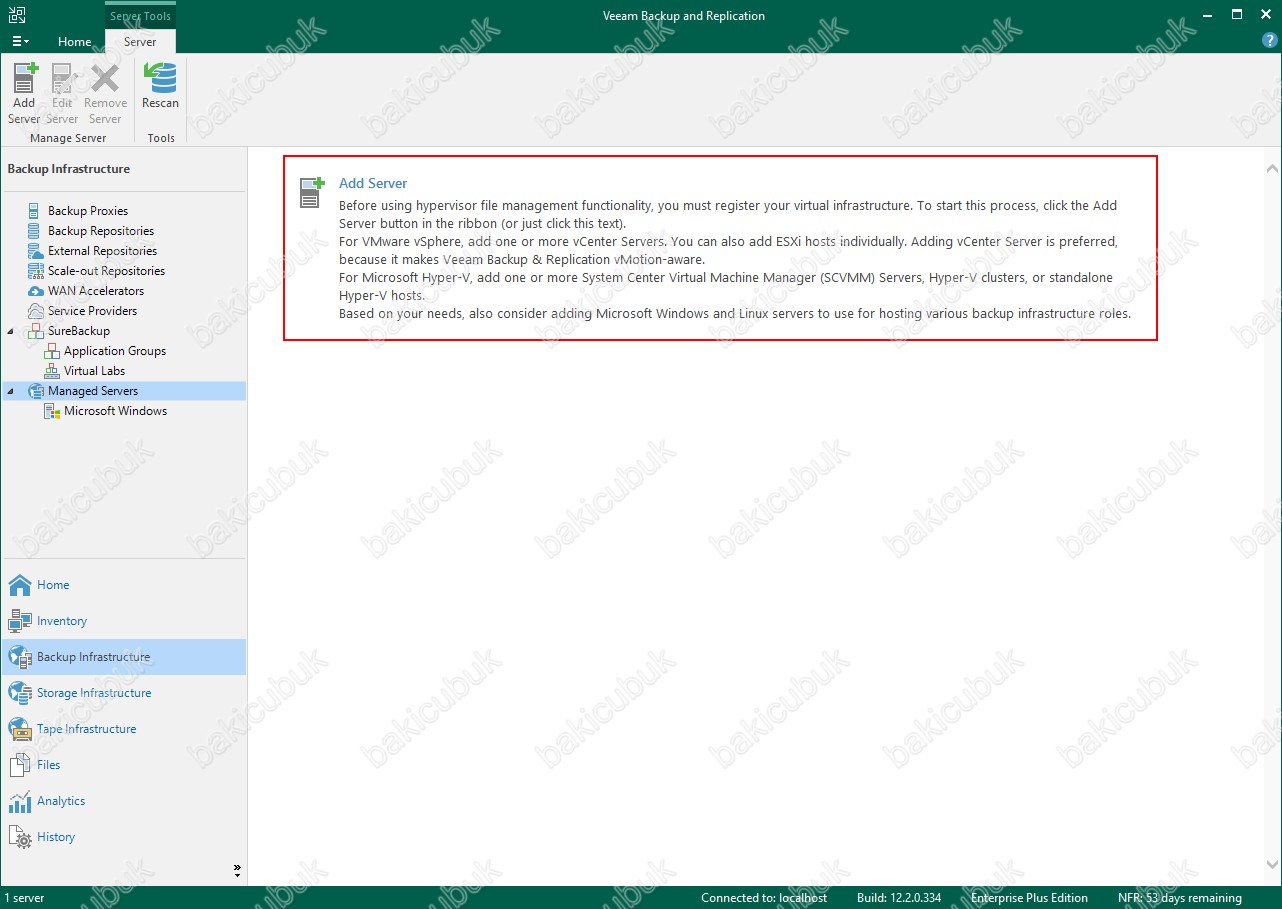Click the Backup Repositories icon
1282x909 pixels.
pyautogui.click(x=36, y=231)
